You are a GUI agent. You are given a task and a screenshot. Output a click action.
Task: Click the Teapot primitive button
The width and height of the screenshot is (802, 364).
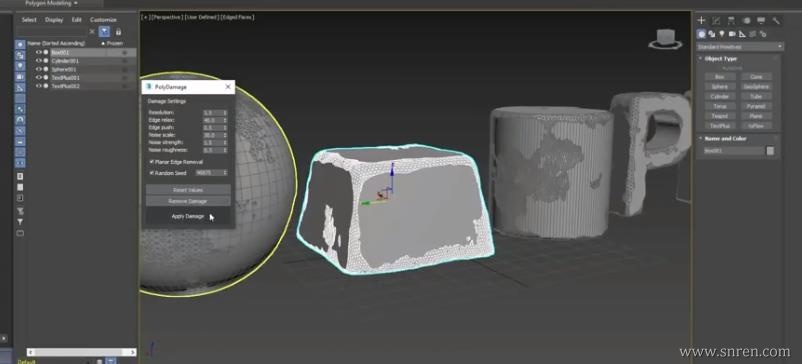(719, 116)
